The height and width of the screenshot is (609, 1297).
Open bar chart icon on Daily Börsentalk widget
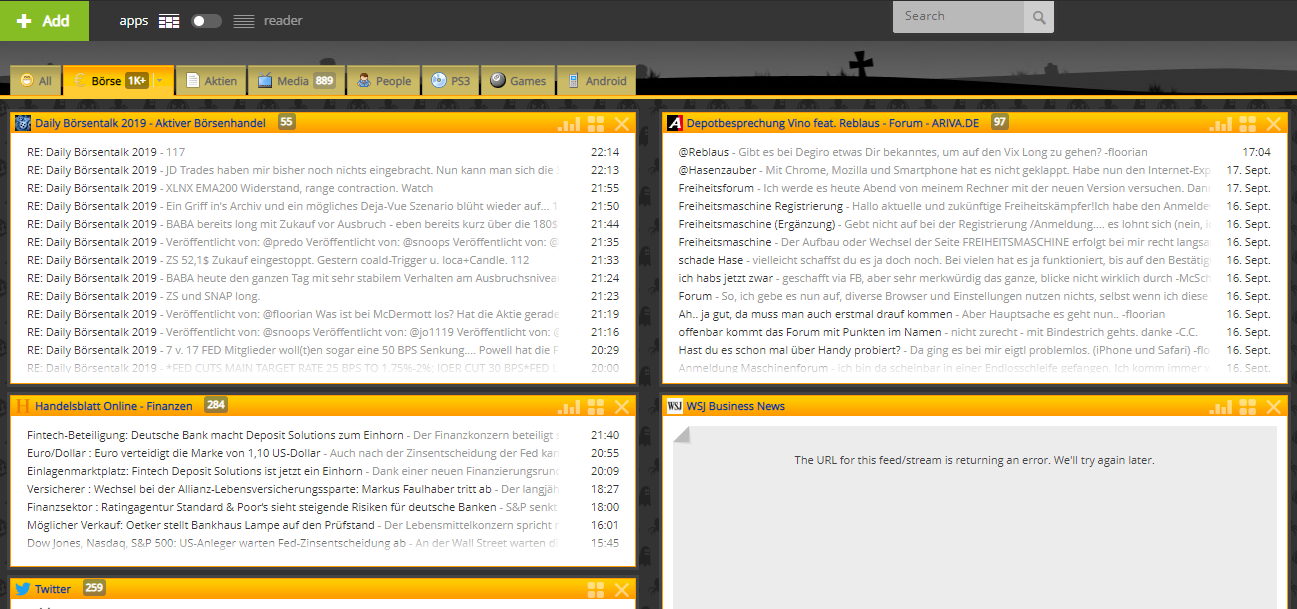pos(569,124)
